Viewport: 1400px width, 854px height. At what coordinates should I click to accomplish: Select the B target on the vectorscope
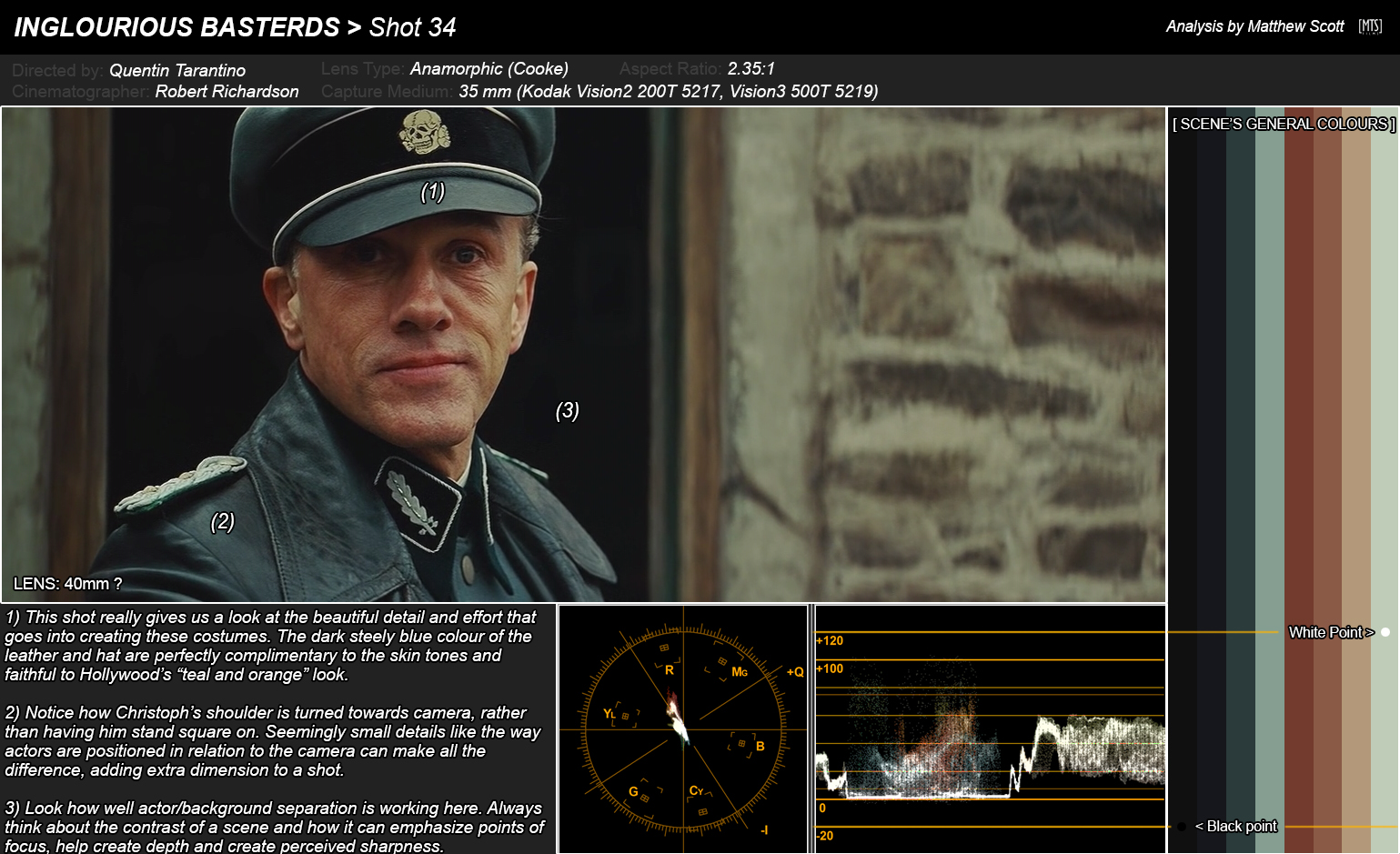[760, 747]
